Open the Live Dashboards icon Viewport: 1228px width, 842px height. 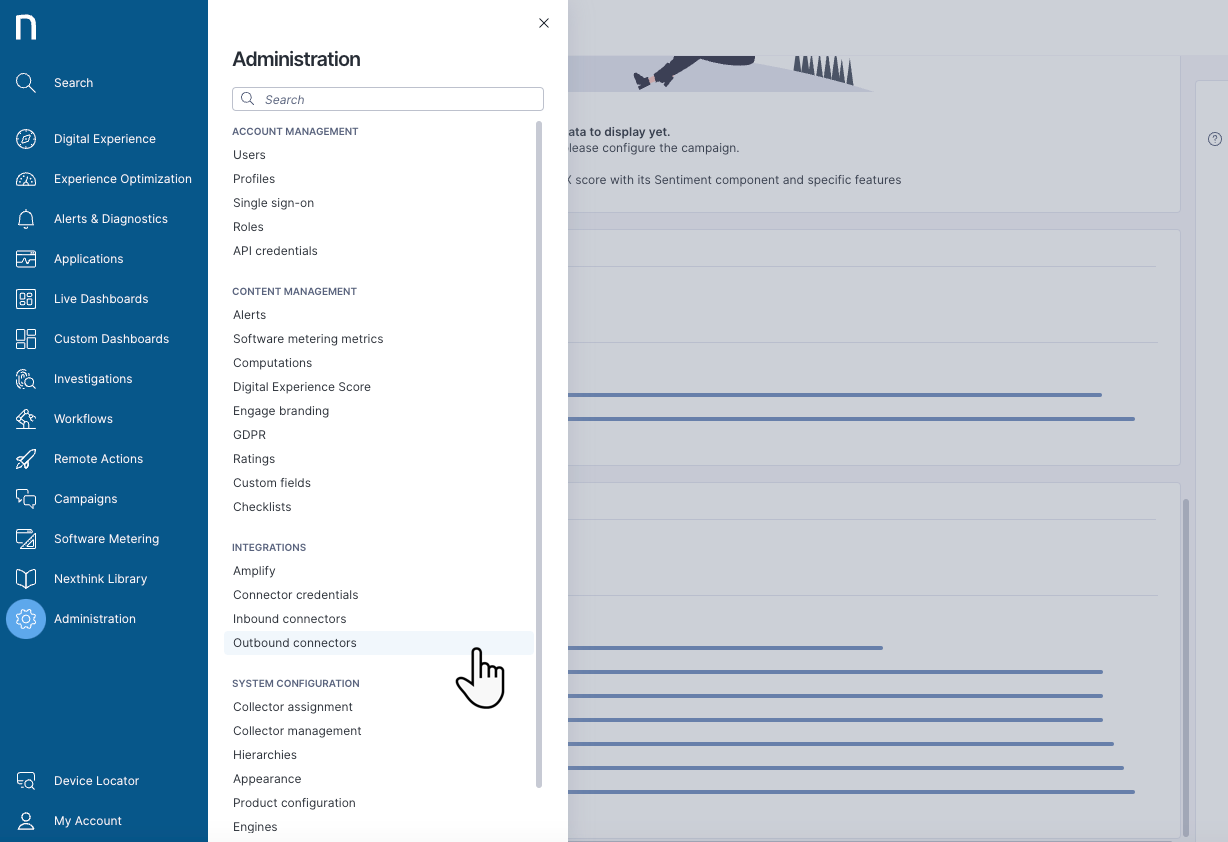tap(26, 299)
